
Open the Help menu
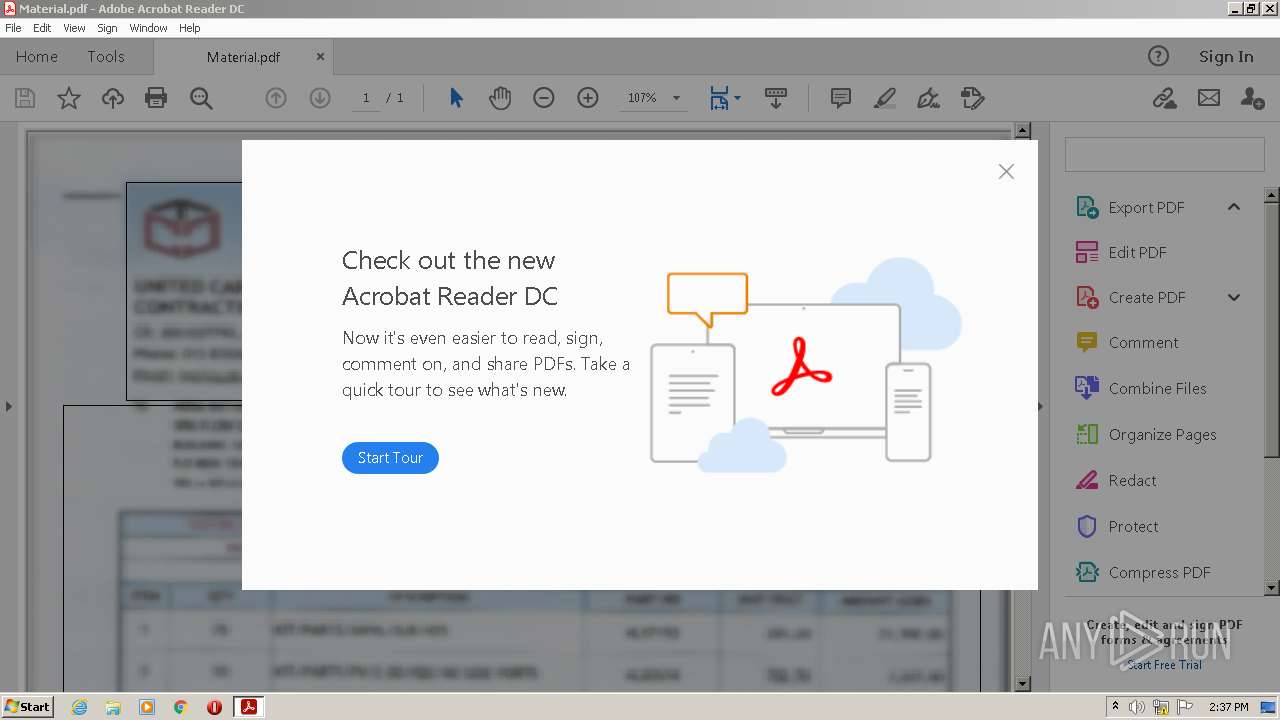tap(190, 28)
